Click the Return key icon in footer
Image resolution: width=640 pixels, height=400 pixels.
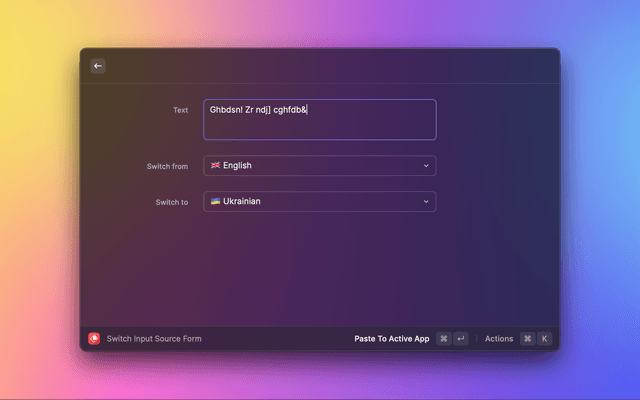click(461, 339)
